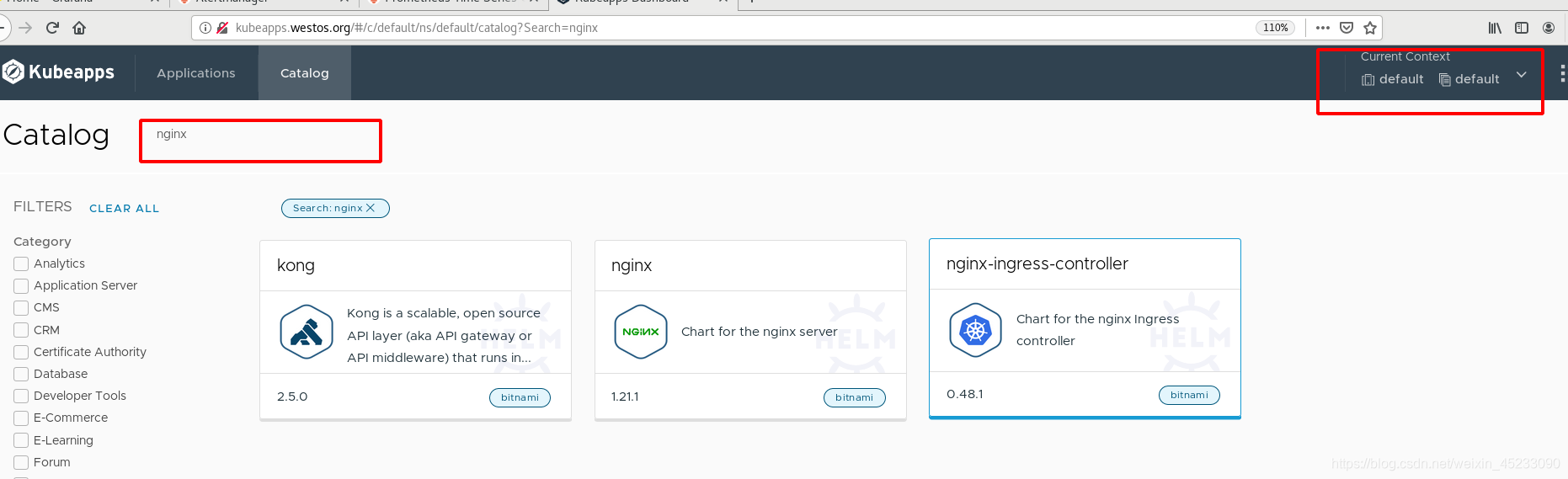Screen dimensions: 1568x479
Task: Check the E-Commerce category filter
Action: 21,418
